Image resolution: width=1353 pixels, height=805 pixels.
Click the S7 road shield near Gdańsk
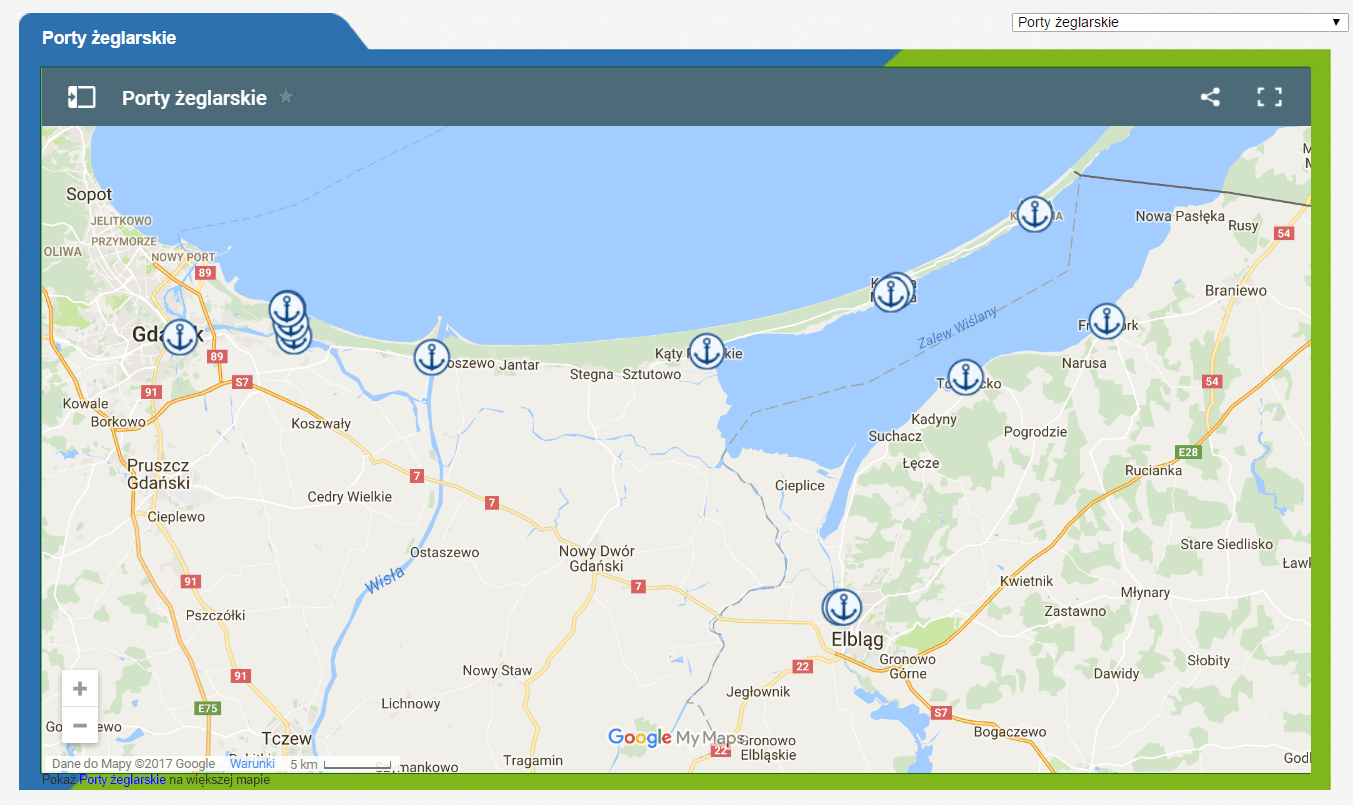(x=241, y=382)
